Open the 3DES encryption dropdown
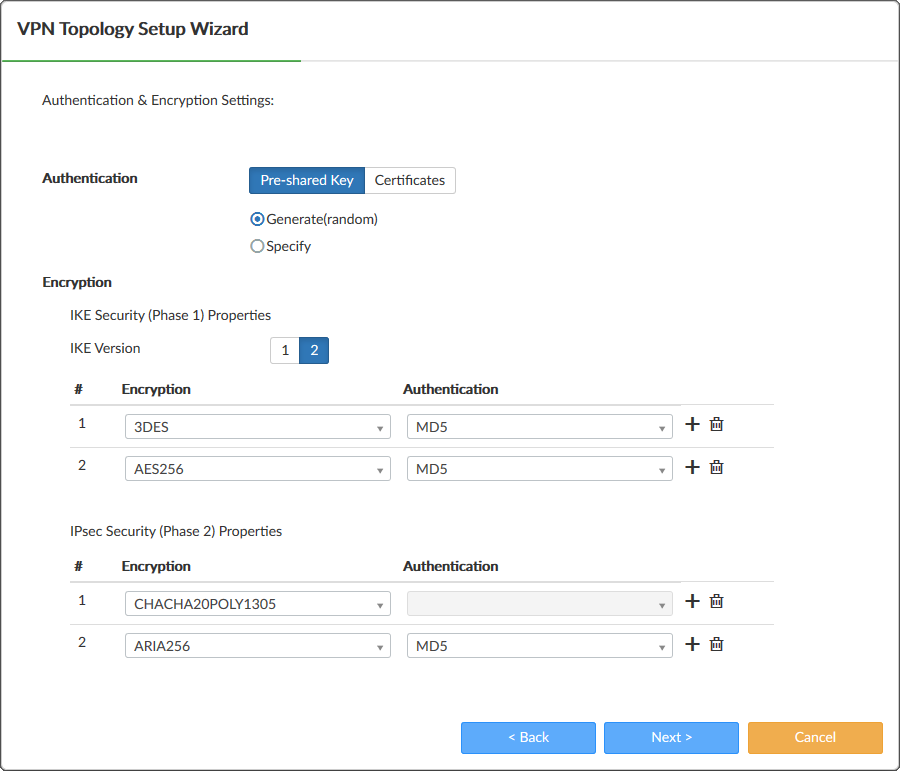This screenshot has width=900, height=771. (x=257, y=426)
